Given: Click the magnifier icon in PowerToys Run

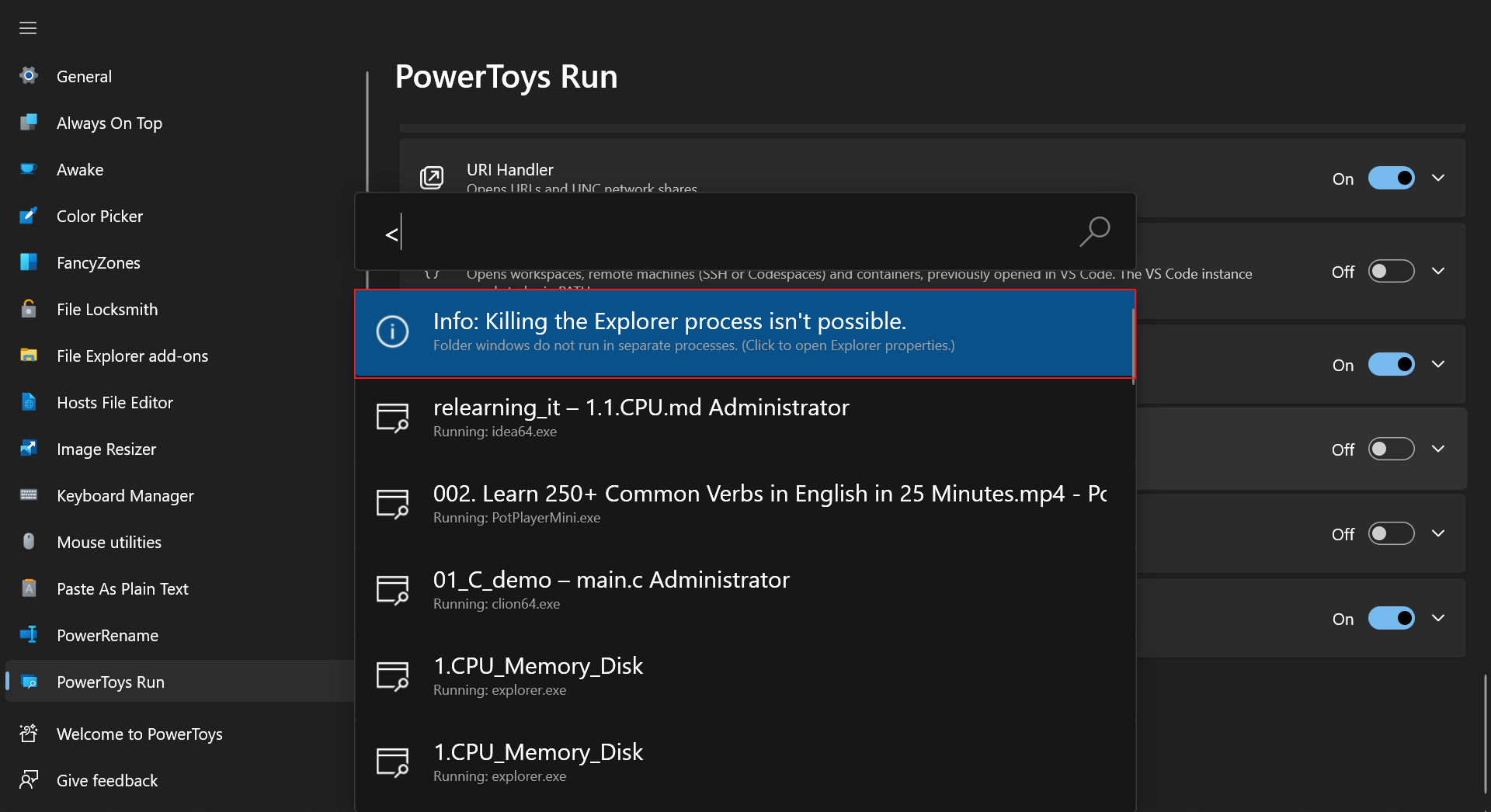Looking at the screenshot, I should coord(1095,231).
